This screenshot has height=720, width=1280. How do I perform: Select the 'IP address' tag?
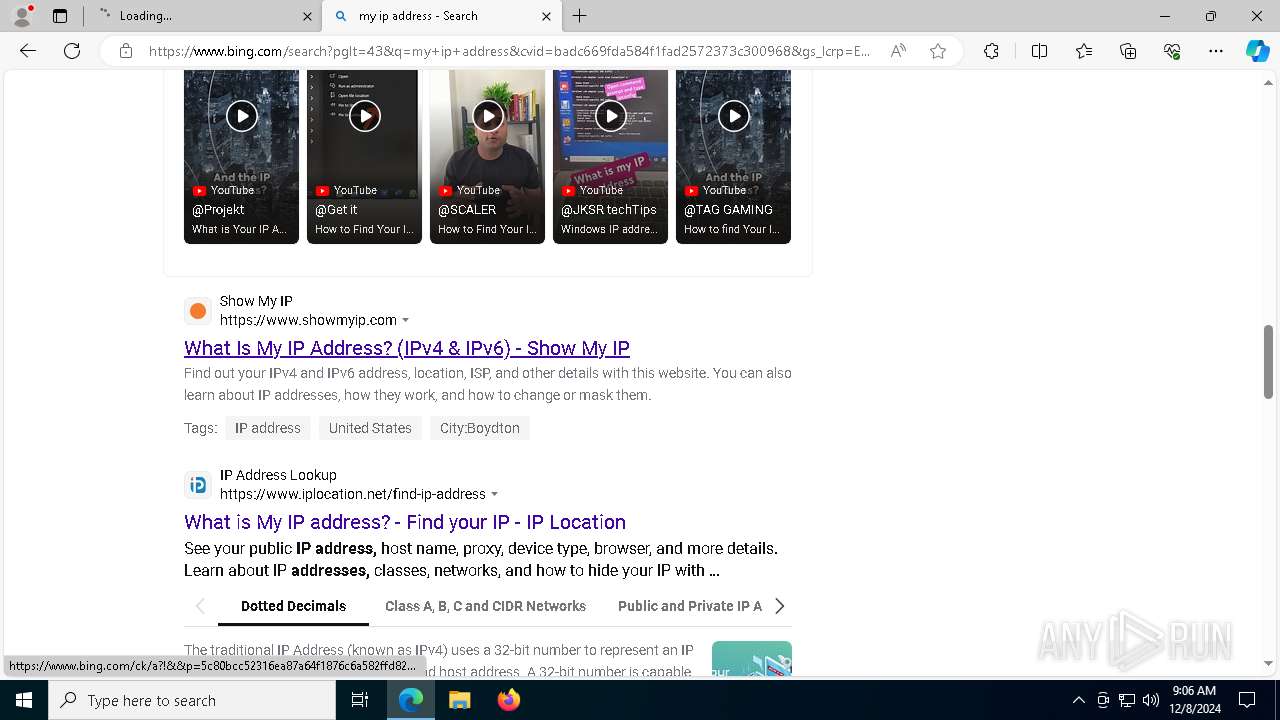(268, 428)
